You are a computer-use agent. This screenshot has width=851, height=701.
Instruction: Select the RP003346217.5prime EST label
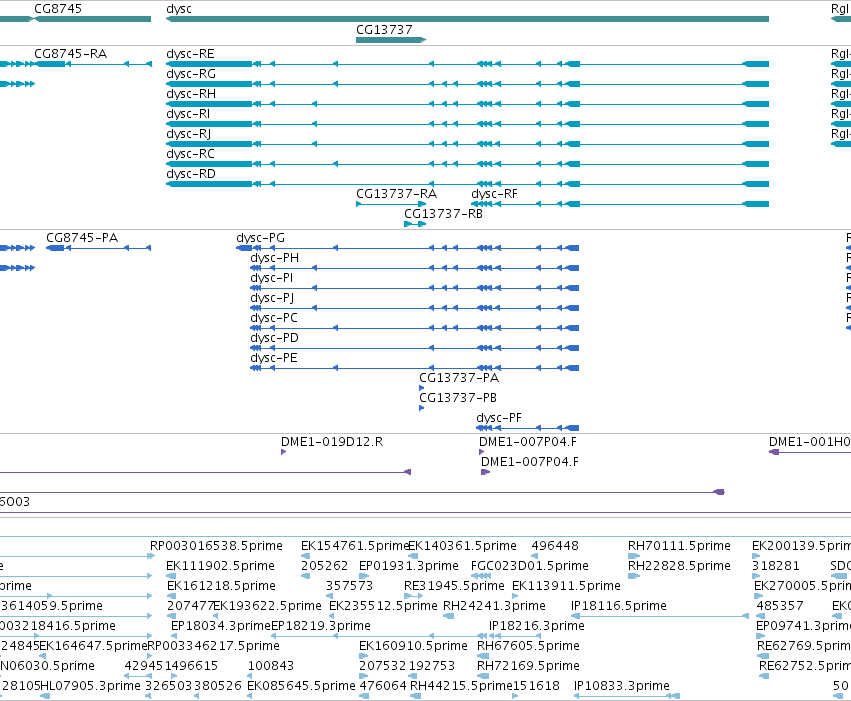pos(213,646)
